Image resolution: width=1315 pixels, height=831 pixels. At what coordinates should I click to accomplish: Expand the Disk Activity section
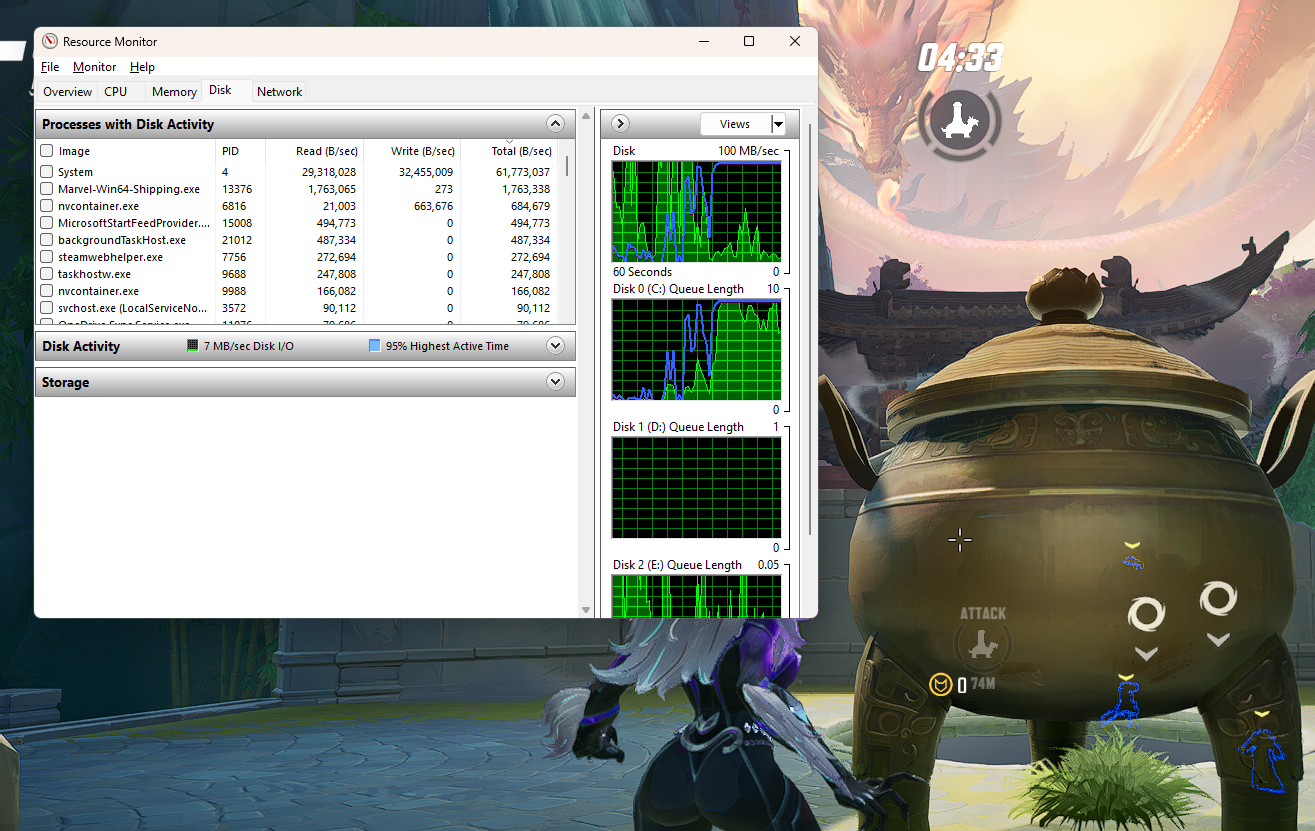(556, 346)
